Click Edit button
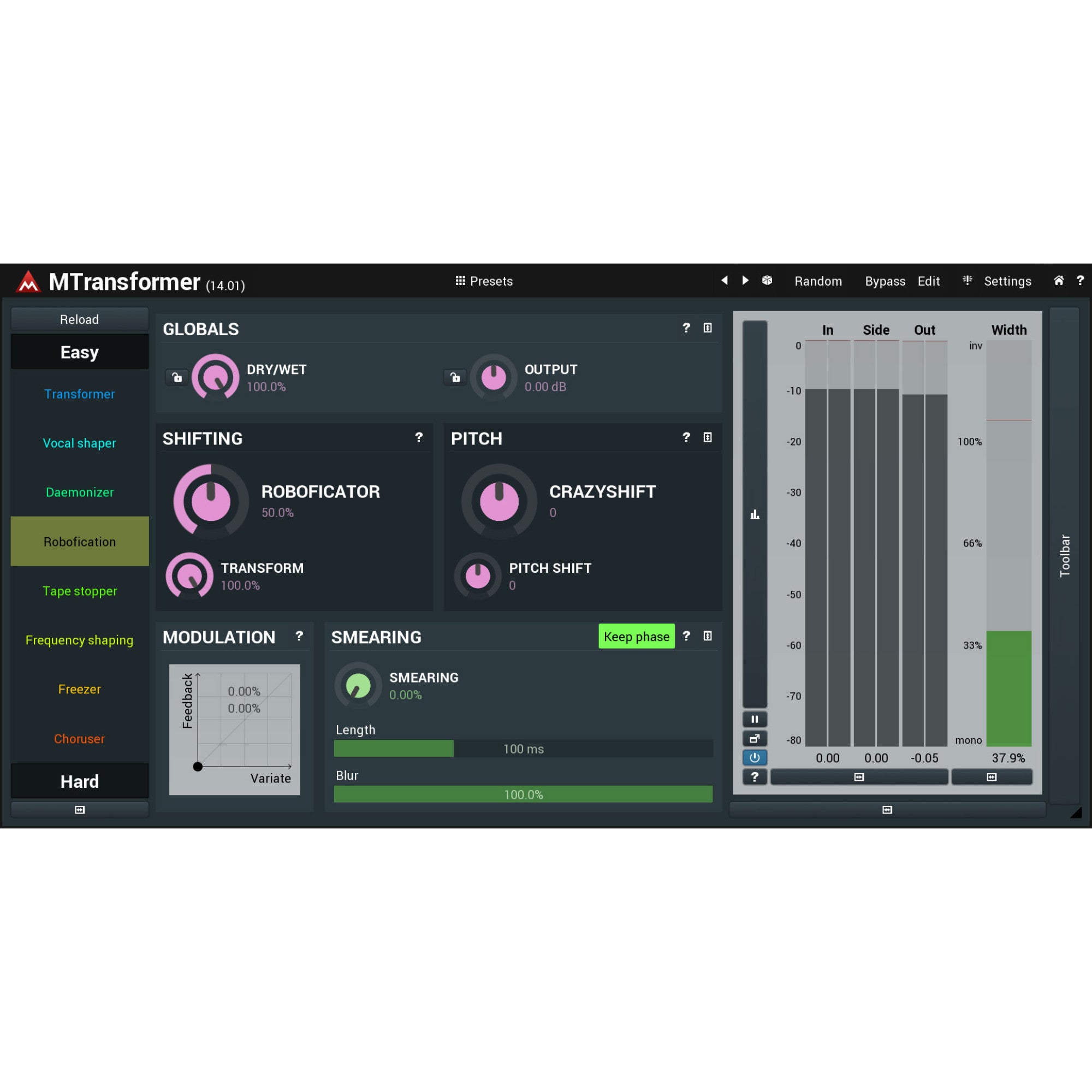This screenshot has width=1092, height=1092. [929, 281]
